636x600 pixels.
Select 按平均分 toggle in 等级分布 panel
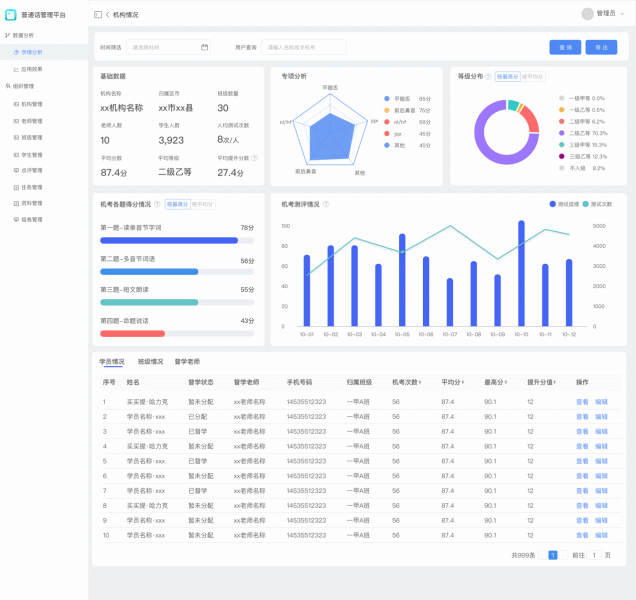pos(533,76)
